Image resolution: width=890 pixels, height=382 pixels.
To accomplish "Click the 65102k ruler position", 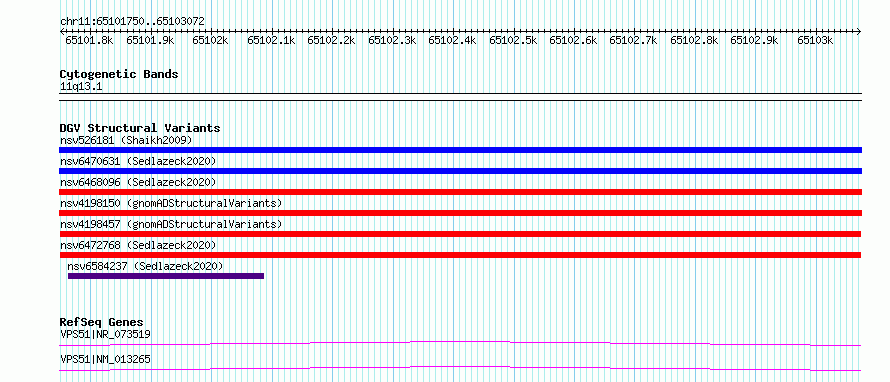I will (x=211, y=40).
